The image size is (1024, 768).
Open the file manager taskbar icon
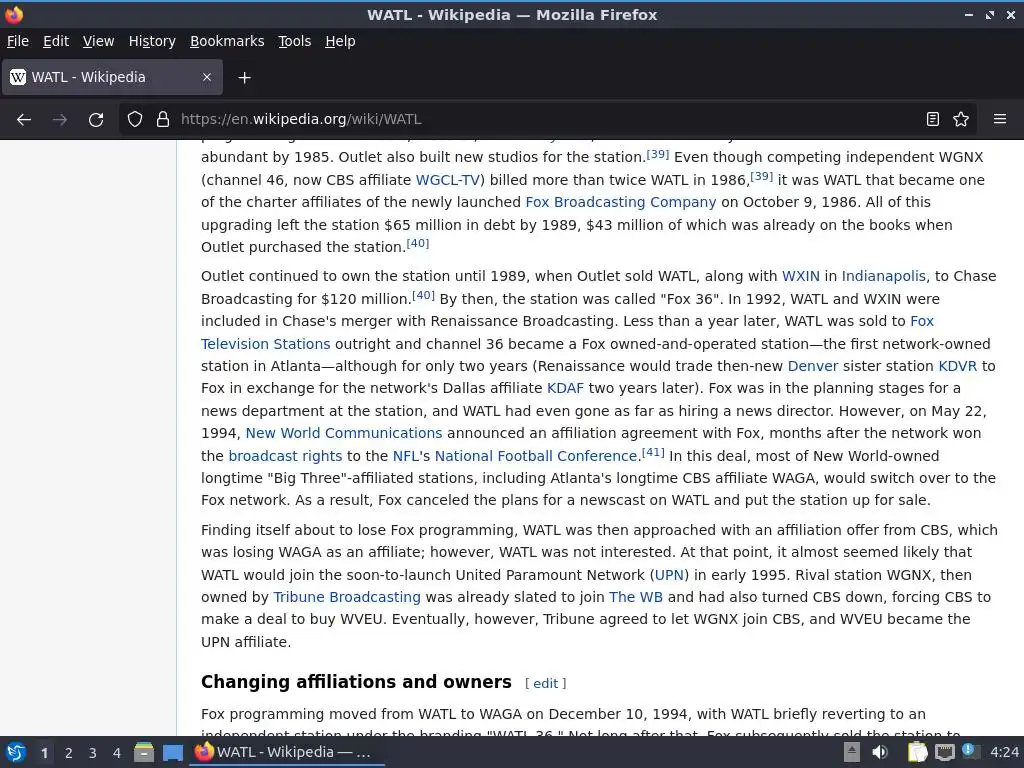(144, 752)
